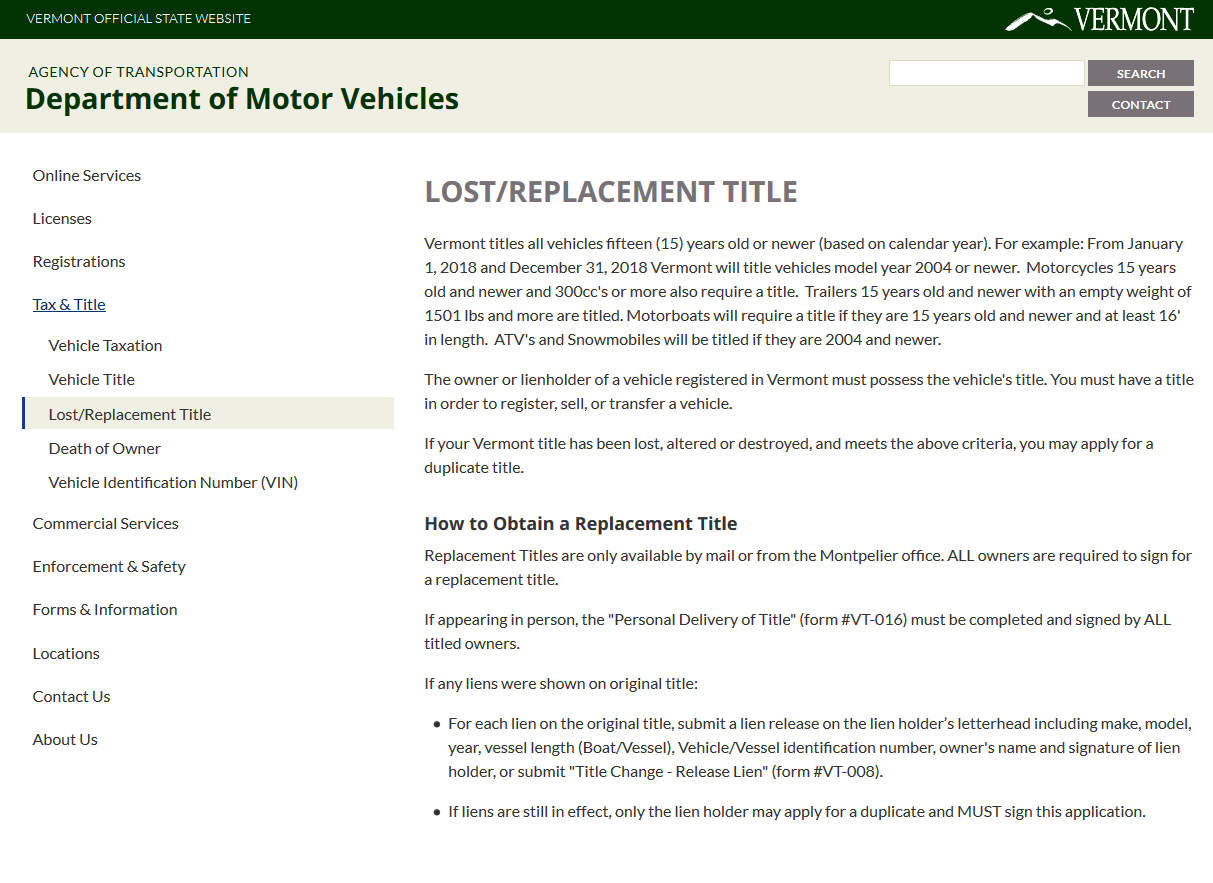Image resolution: width=1213 pixels, height=883 pixels.
Task: Open the Locations page
Action: [x=66, y=653]
